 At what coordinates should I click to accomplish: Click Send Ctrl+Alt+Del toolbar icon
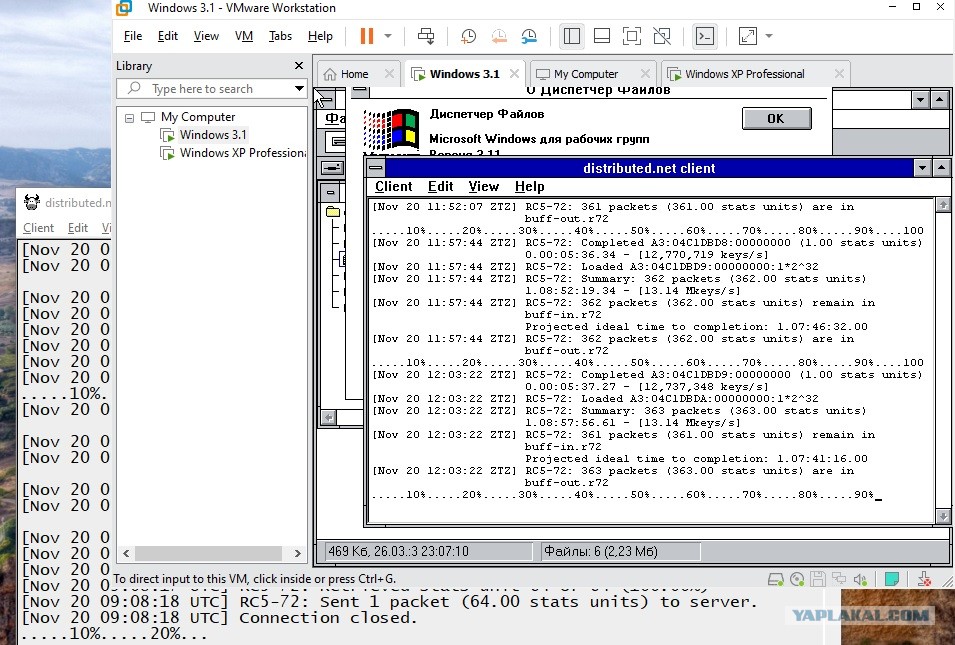click(426, 36)
